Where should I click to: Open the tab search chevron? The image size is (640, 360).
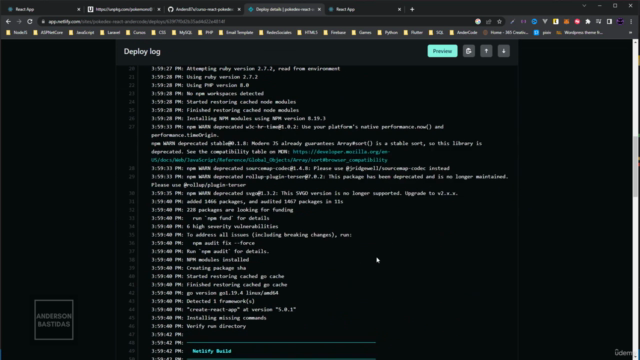point(584,6)
